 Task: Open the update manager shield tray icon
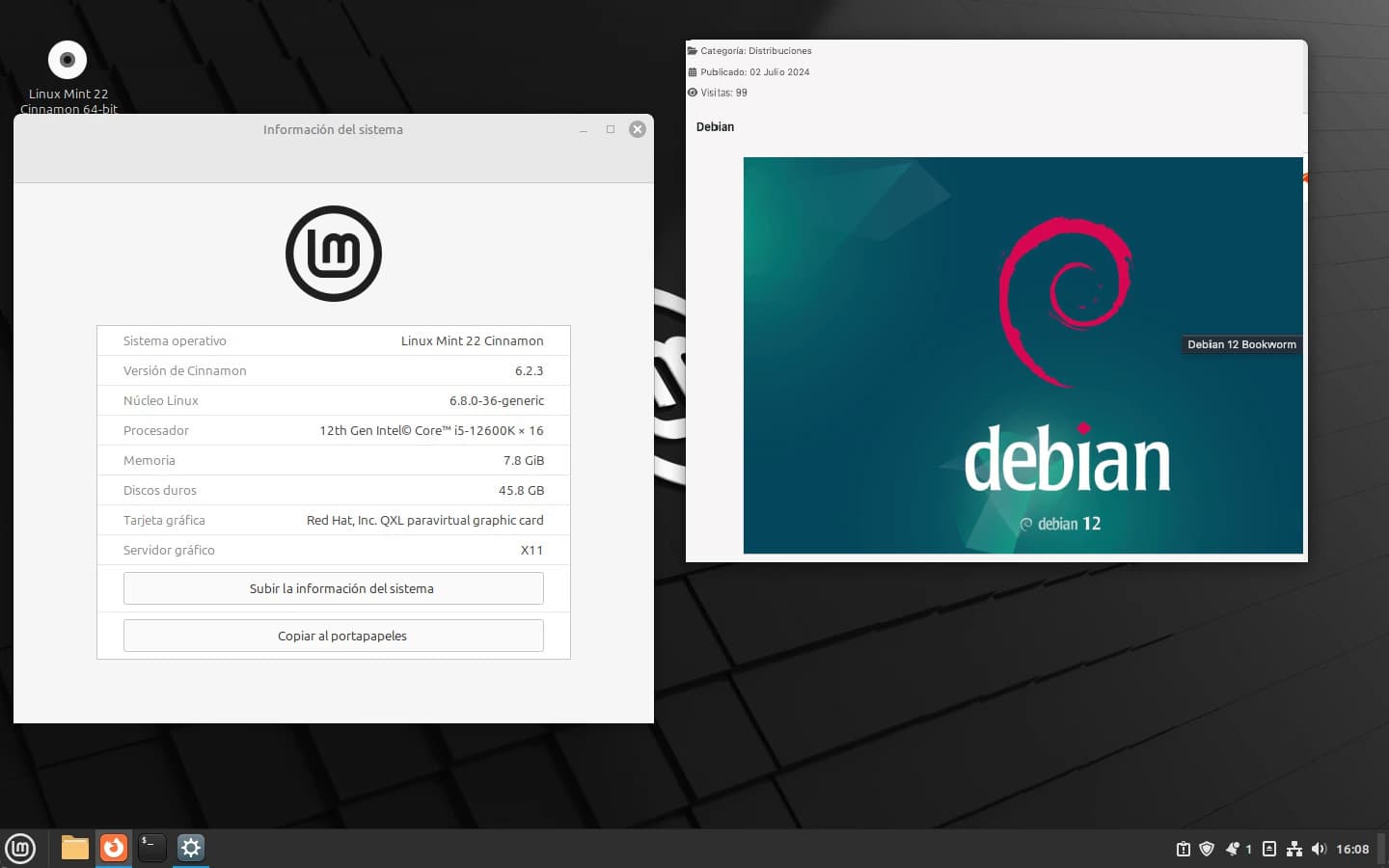(1207, 849)
